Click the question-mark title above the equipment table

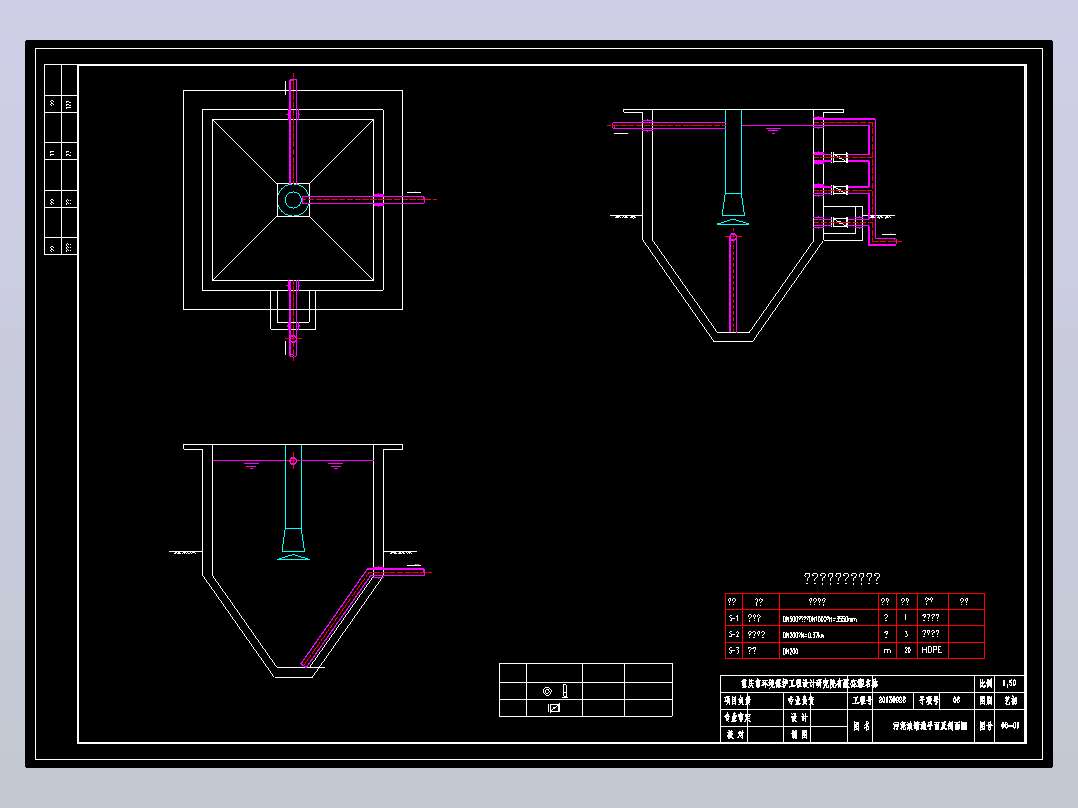(842, 578)
